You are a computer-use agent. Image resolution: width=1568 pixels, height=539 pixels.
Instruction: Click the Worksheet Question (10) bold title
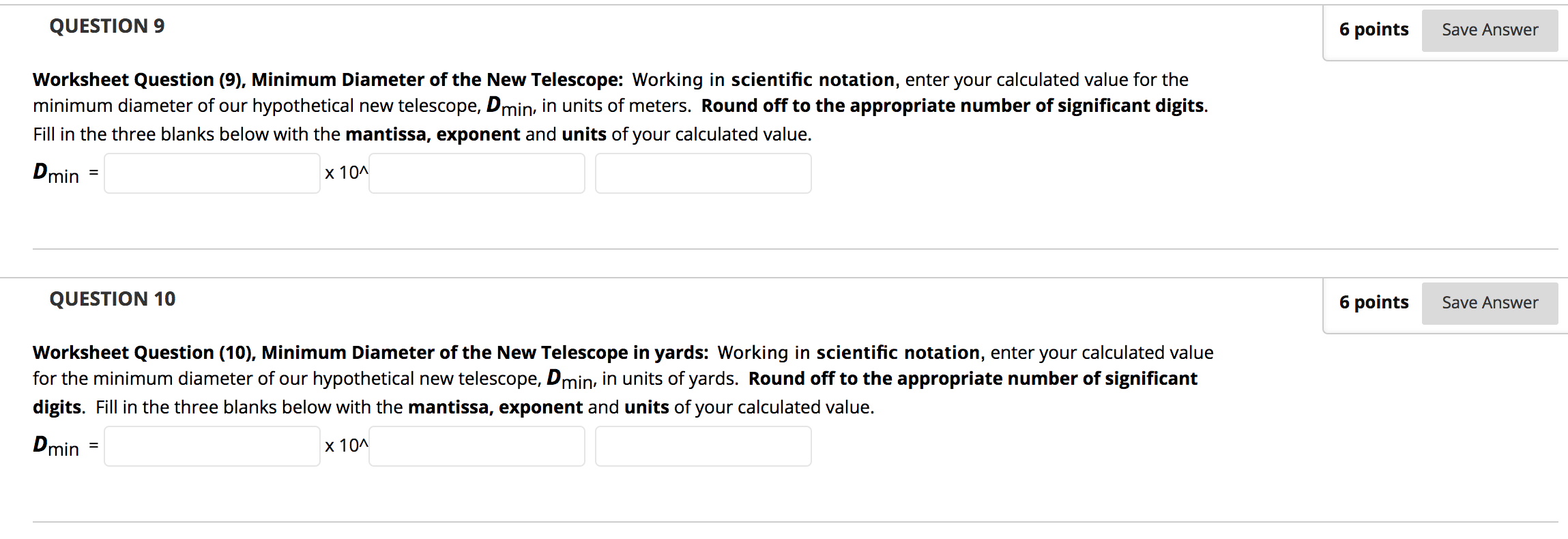click(371, 353)
